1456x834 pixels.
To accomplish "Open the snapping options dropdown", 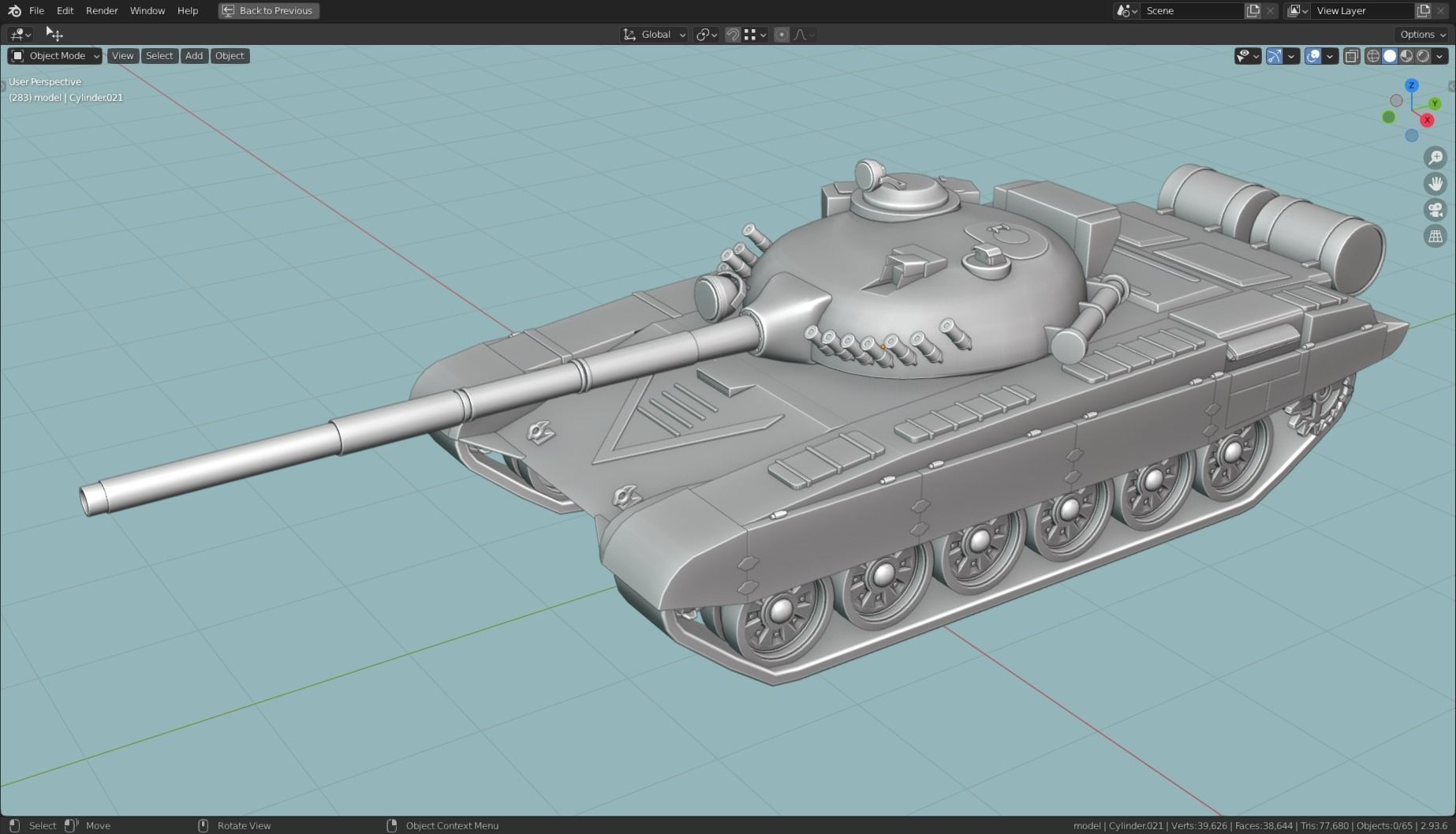I will coord(755,35).
